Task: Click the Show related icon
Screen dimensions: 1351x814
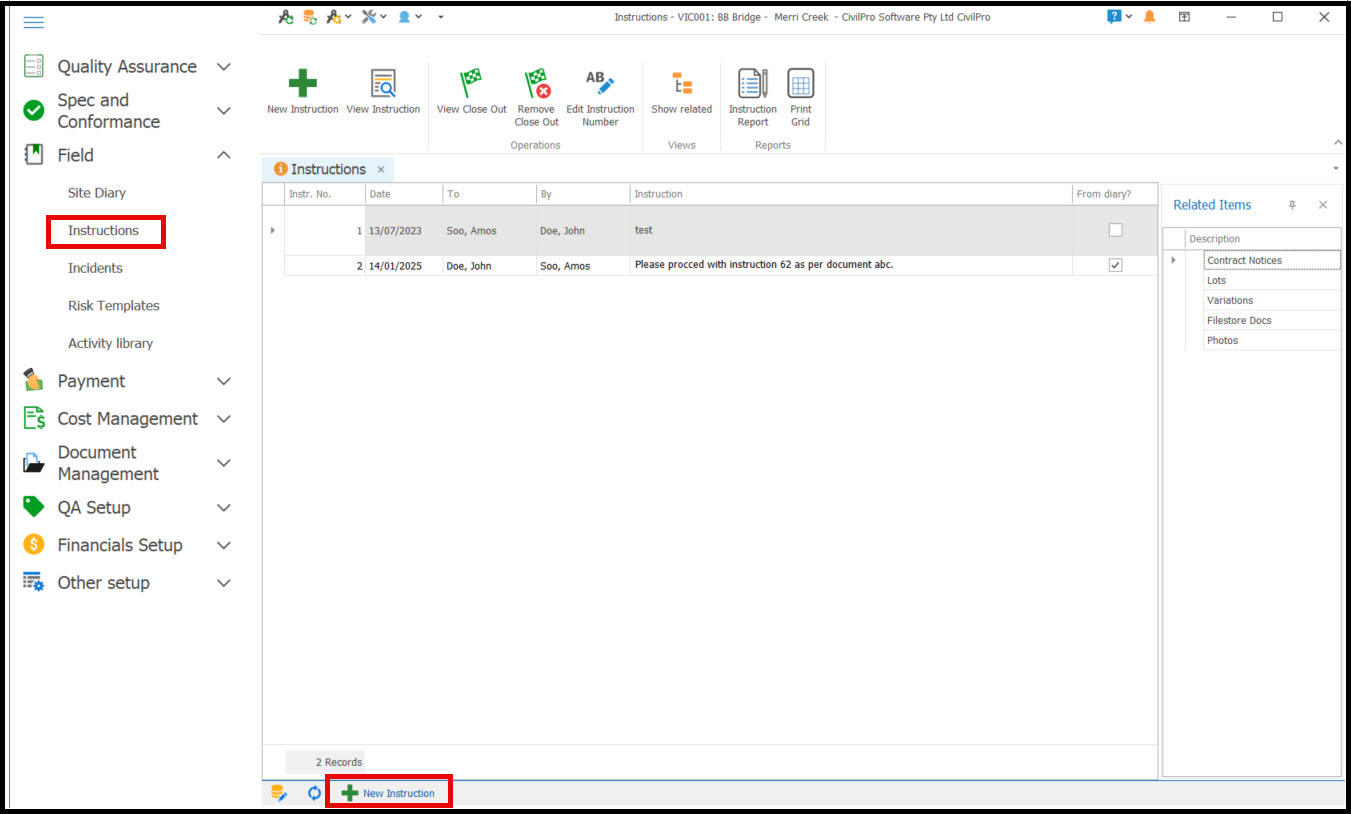Action: (x=681, y=85)
